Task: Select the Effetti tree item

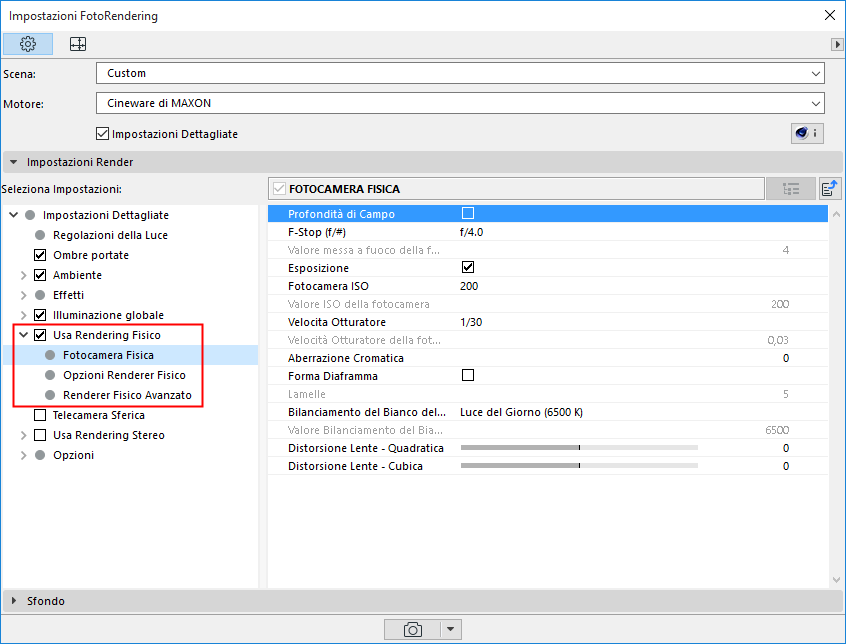Action: point(68,295)
